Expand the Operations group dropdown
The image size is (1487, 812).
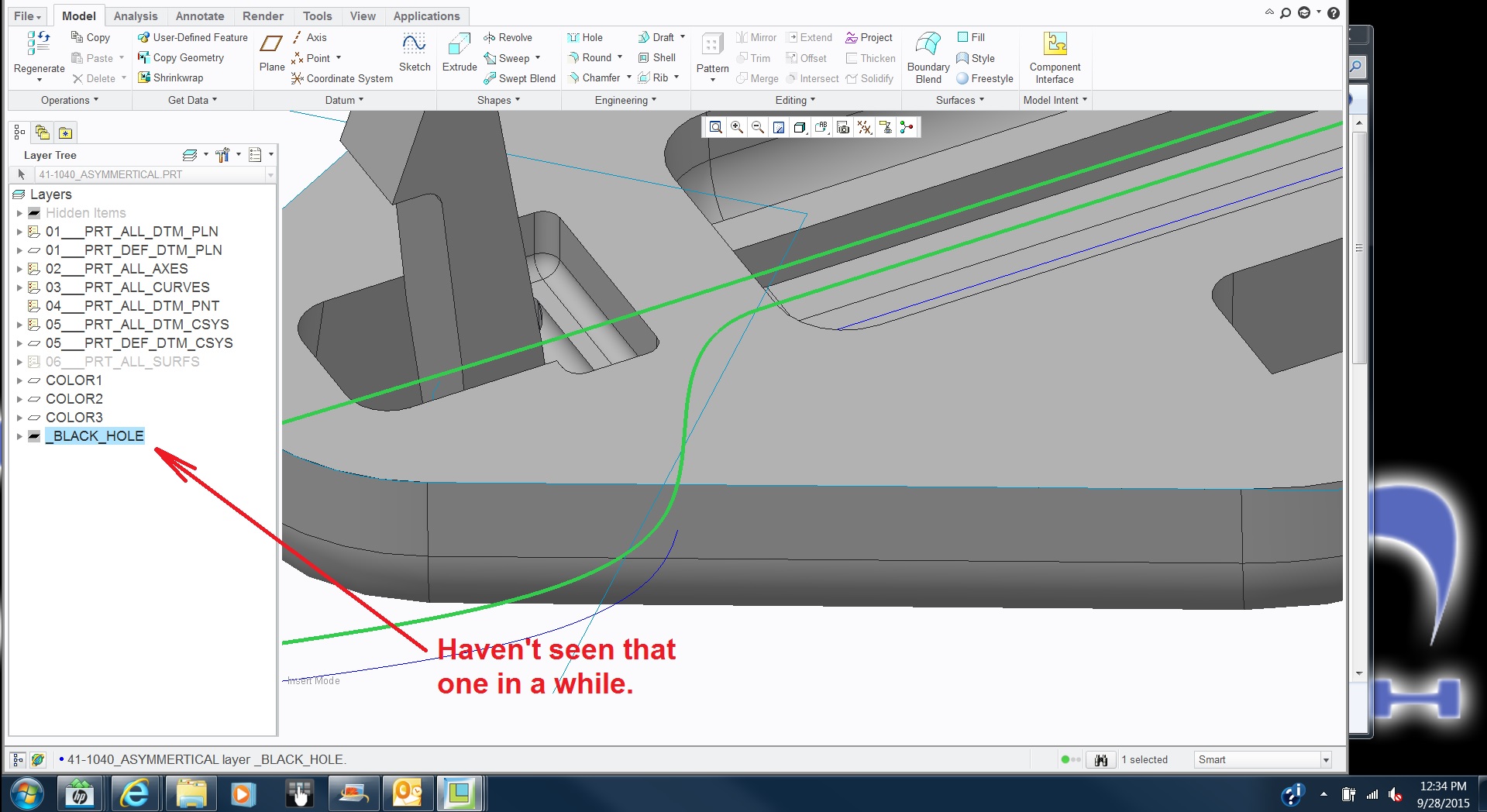[70, 100]
